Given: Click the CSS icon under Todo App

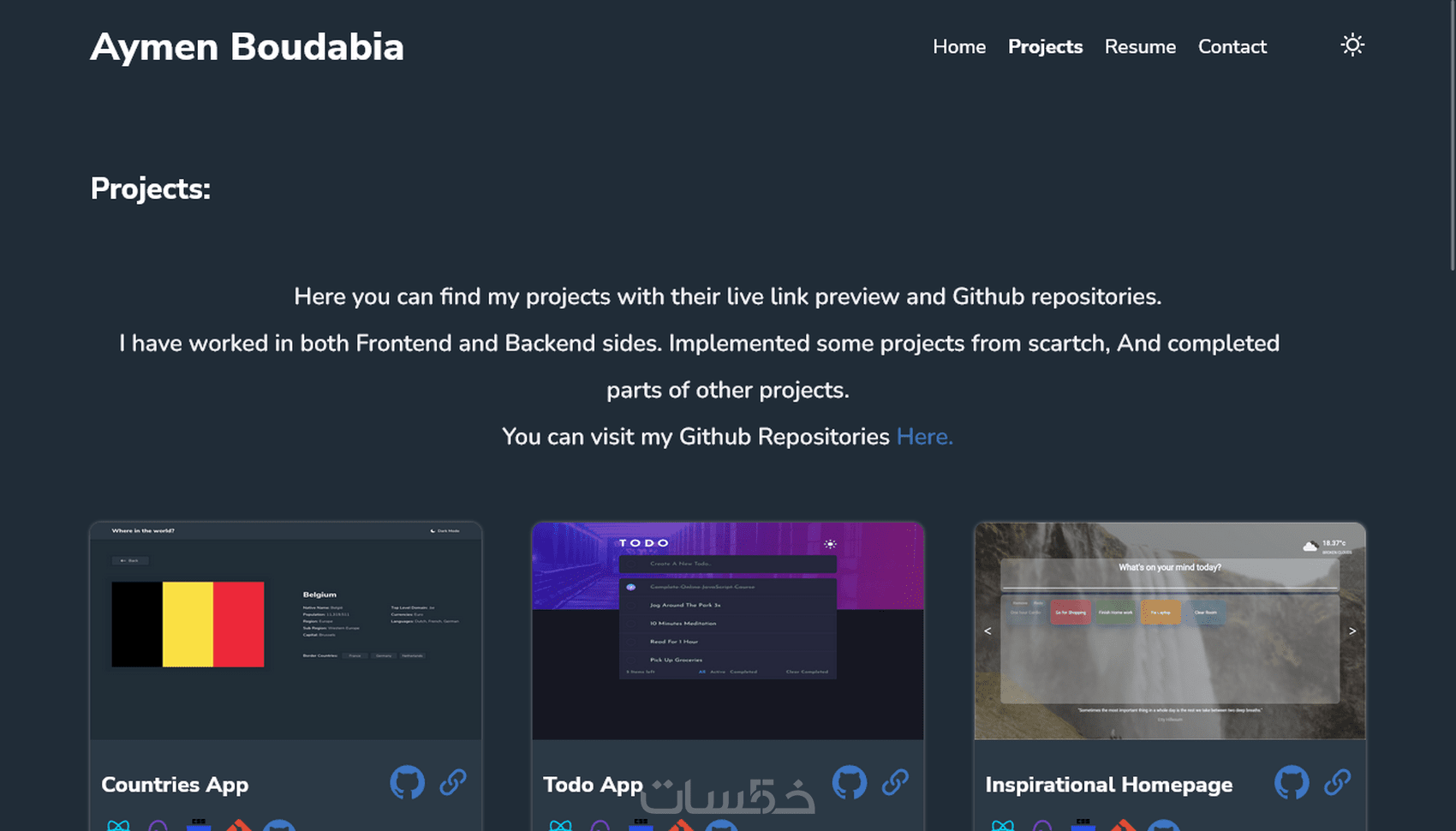Looking at the screenshot, I should pyautogui.click(x=641, y=825).
